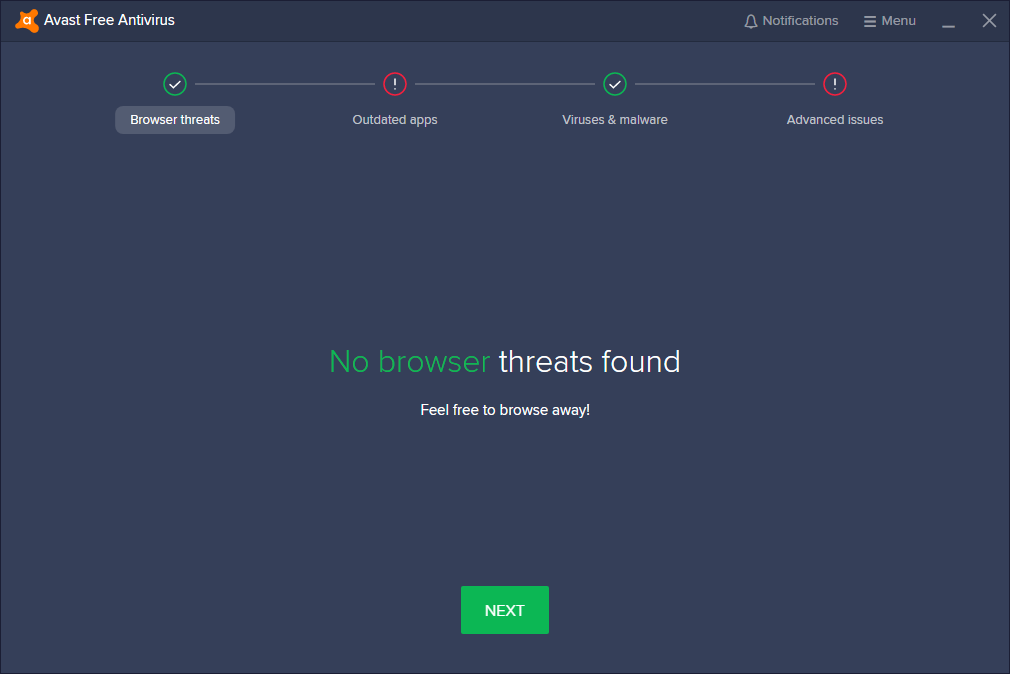Select the Advanced issues step label

tap(835, 120)
